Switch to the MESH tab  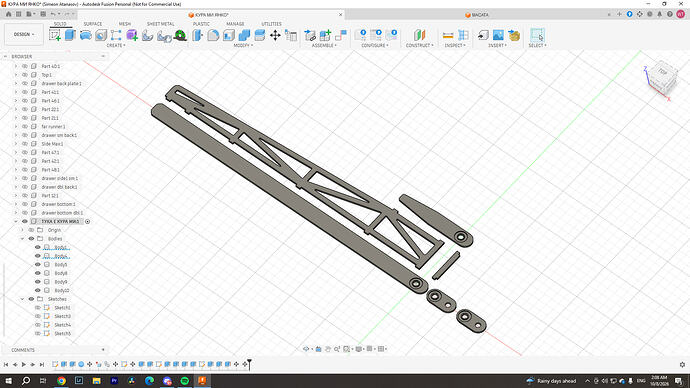pos(125,24)
